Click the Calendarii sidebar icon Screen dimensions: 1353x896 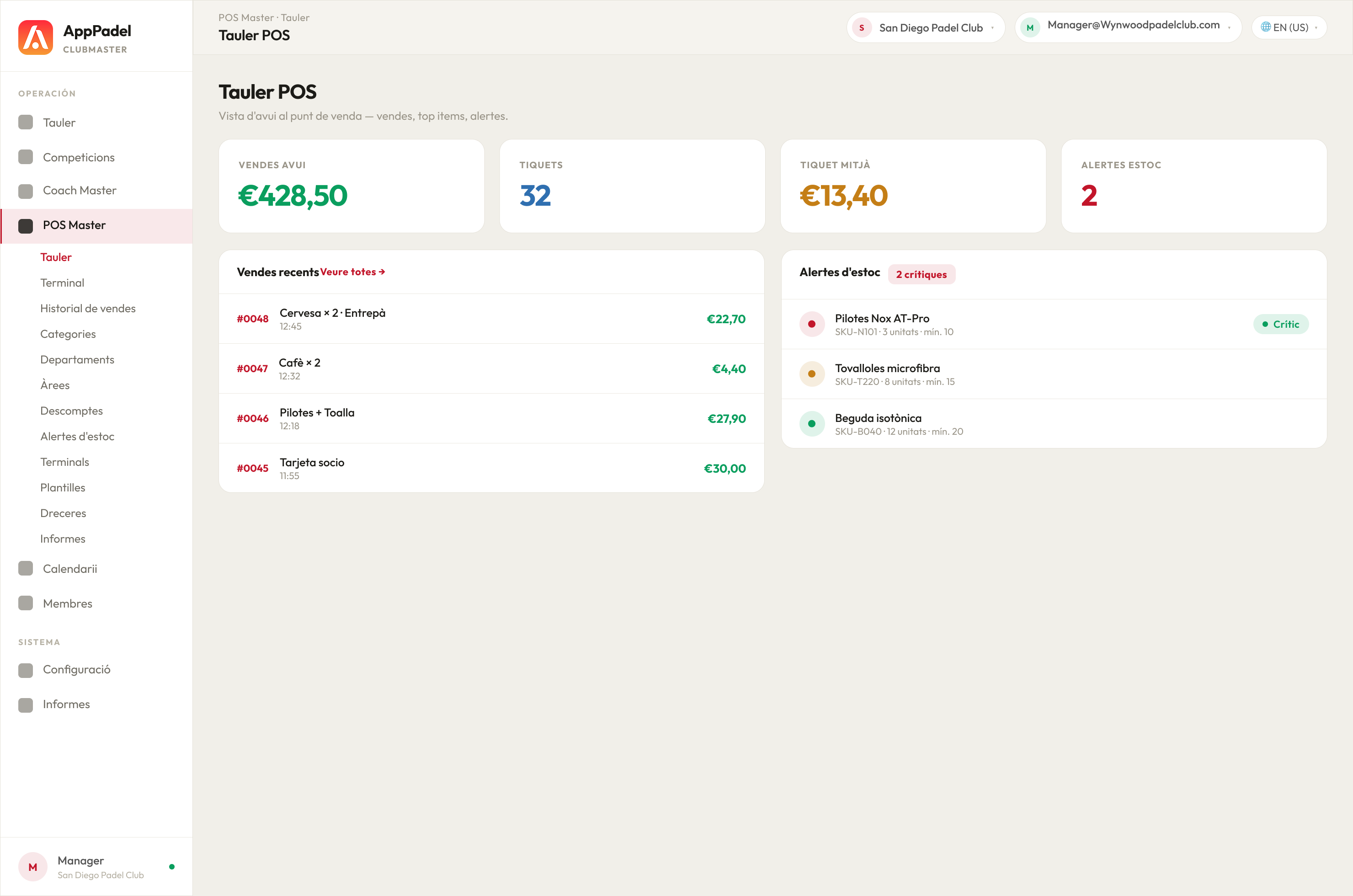(x=26, y=569)
